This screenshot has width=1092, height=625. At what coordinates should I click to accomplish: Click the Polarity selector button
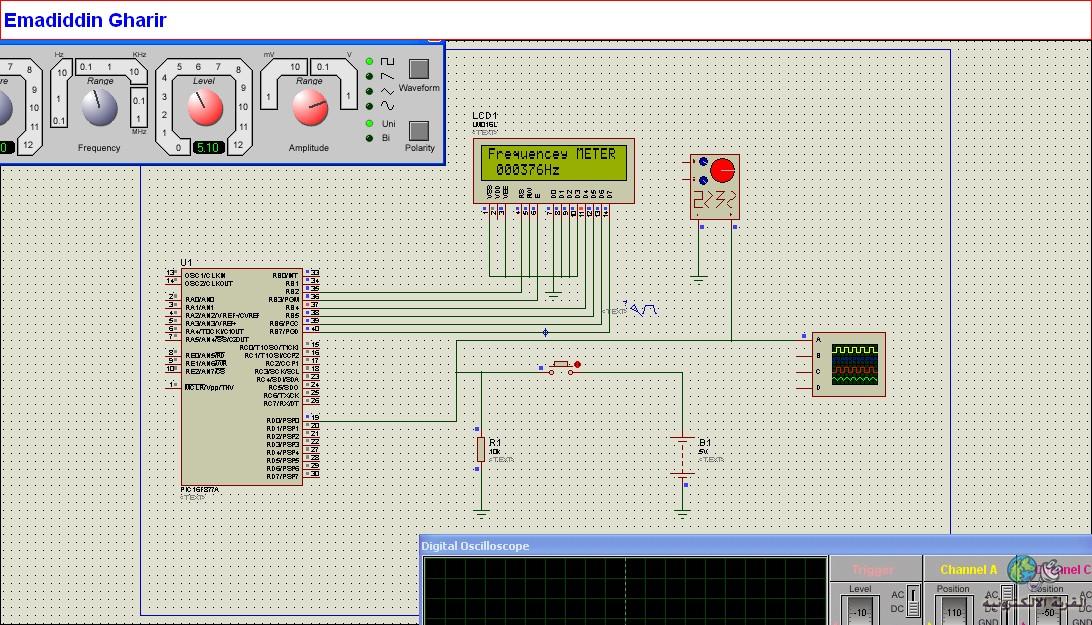tap(419, 130)
